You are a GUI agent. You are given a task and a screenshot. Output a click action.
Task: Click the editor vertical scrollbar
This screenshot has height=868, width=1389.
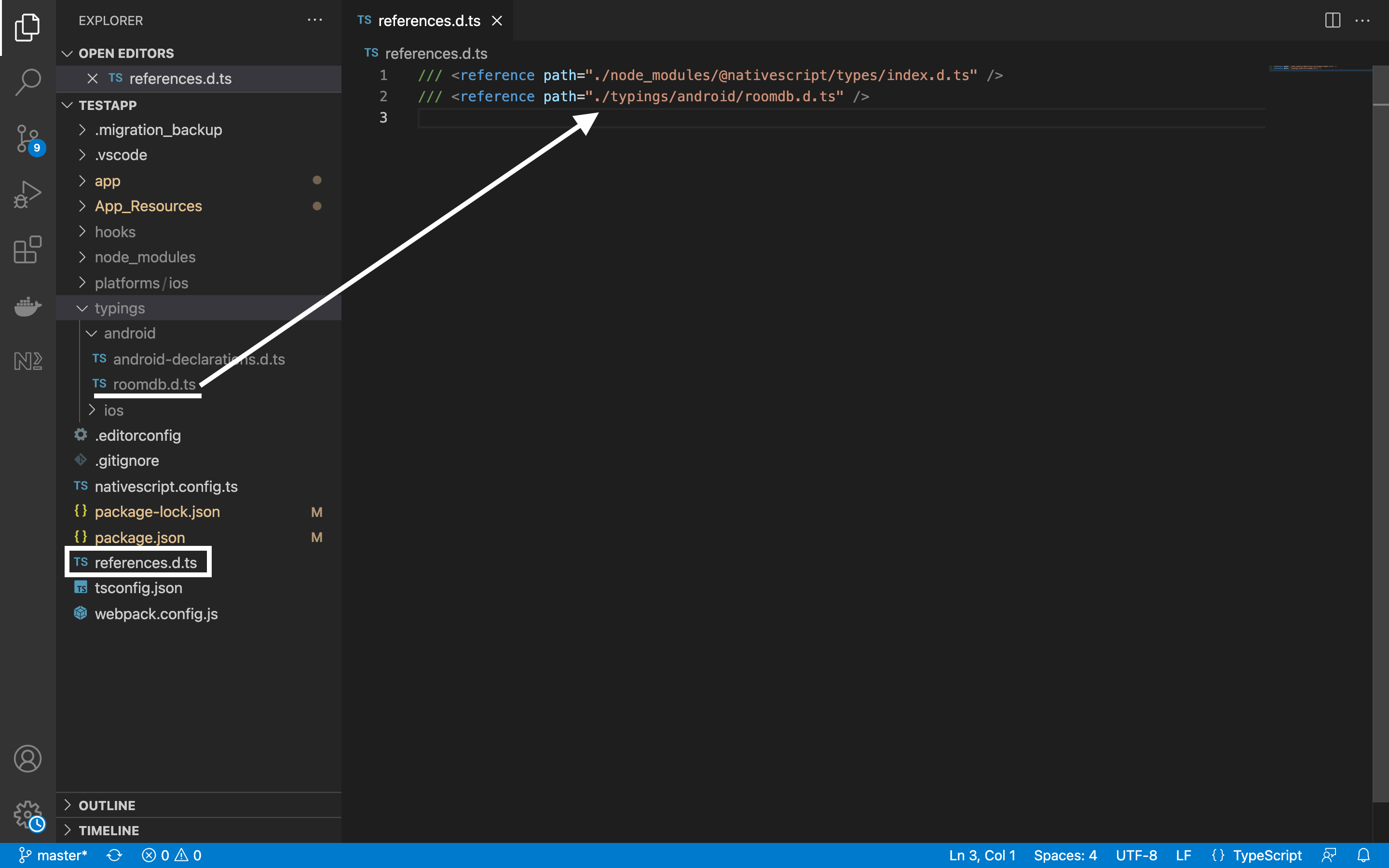pos(1380,434)
